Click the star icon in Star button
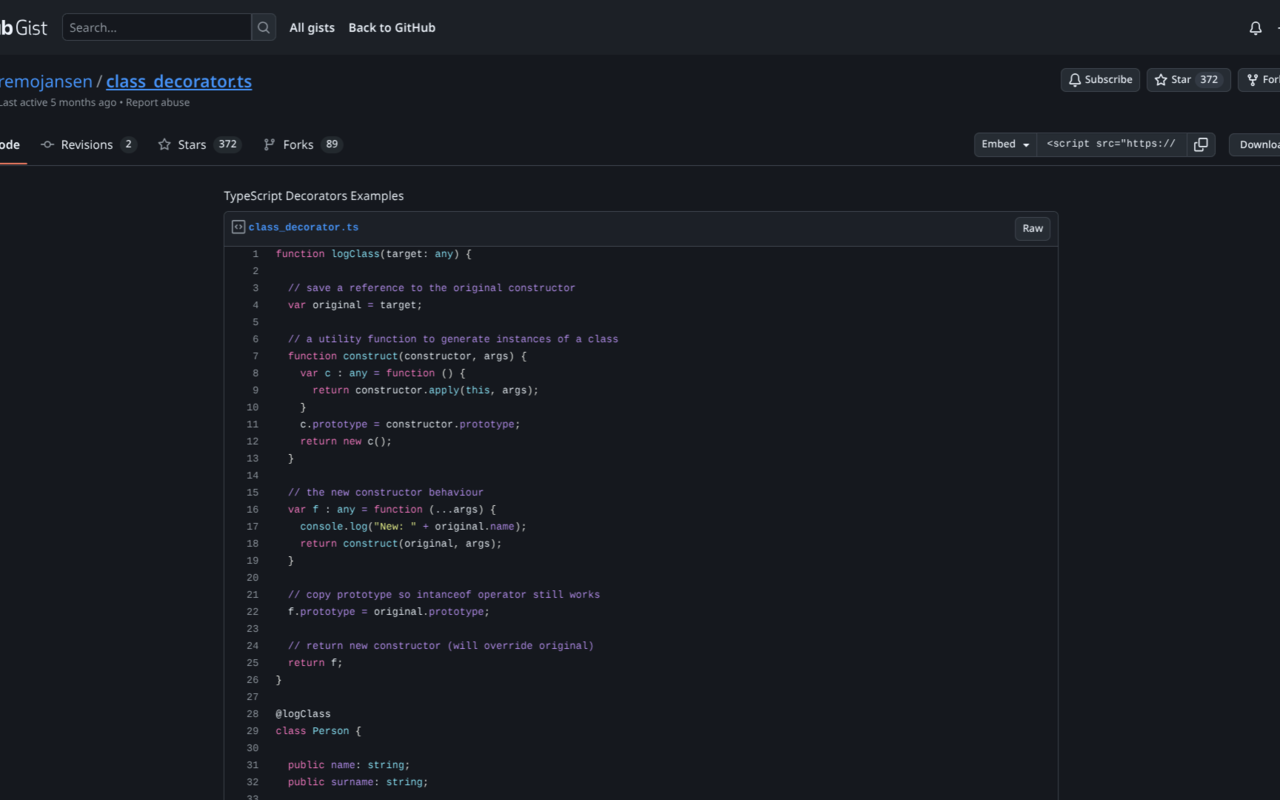The height and width of the screenshot is (800, 1280). [1161, 80]
